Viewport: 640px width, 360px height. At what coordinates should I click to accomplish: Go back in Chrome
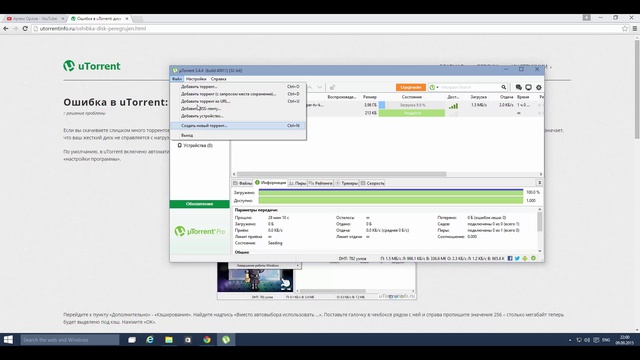[6, 29]
